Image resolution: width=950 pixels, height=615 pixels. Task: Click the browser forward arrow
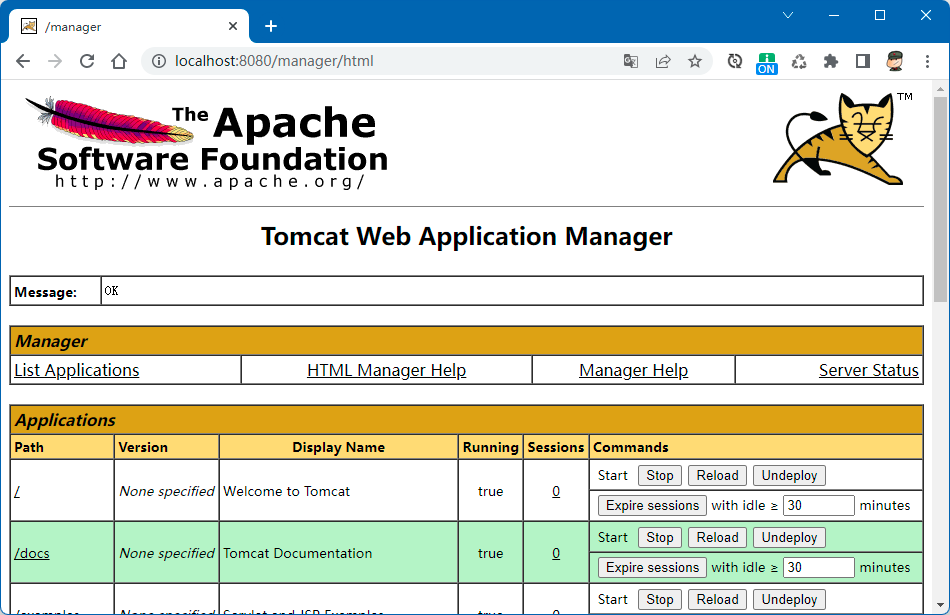point(55,61)
